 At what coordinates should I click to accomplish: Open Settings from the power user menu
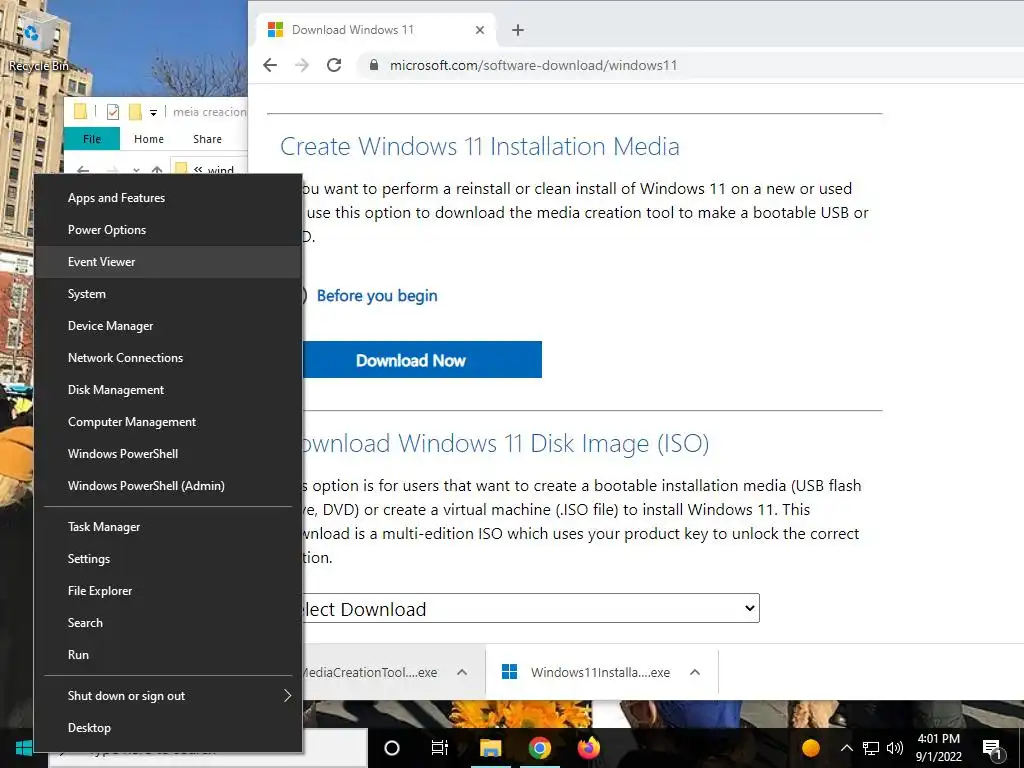pos(168,559)
